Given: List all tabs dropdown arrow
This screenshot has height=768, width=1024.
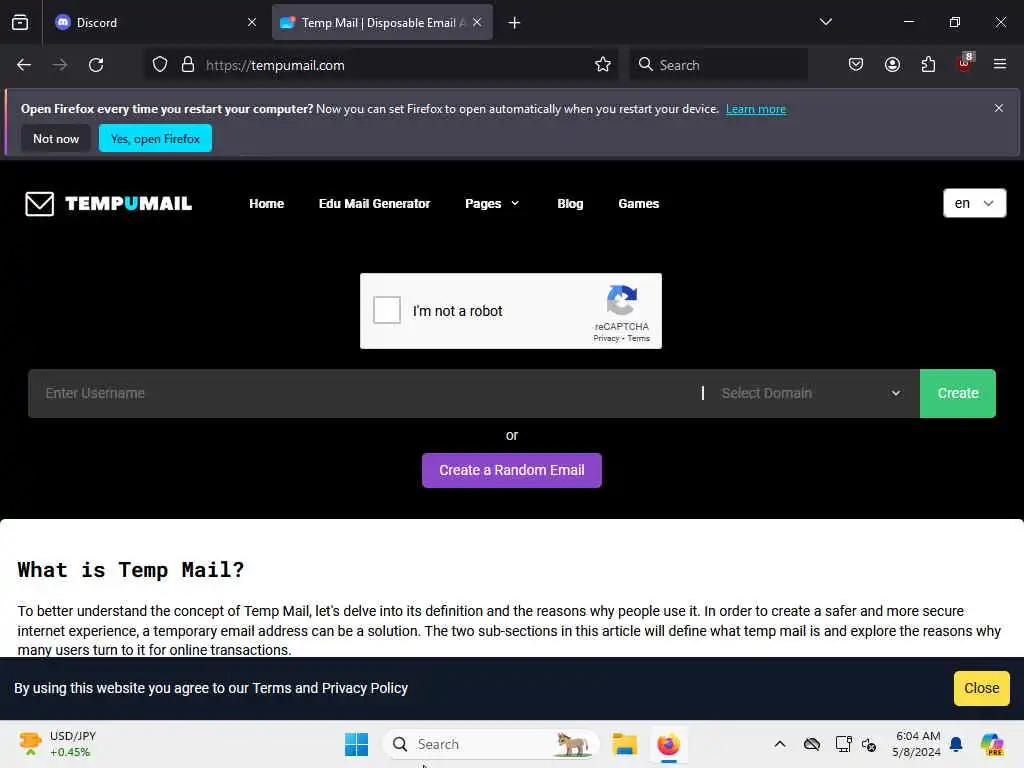Looking at the screenshot, I should pyautogui.click(x=826, y=22).
